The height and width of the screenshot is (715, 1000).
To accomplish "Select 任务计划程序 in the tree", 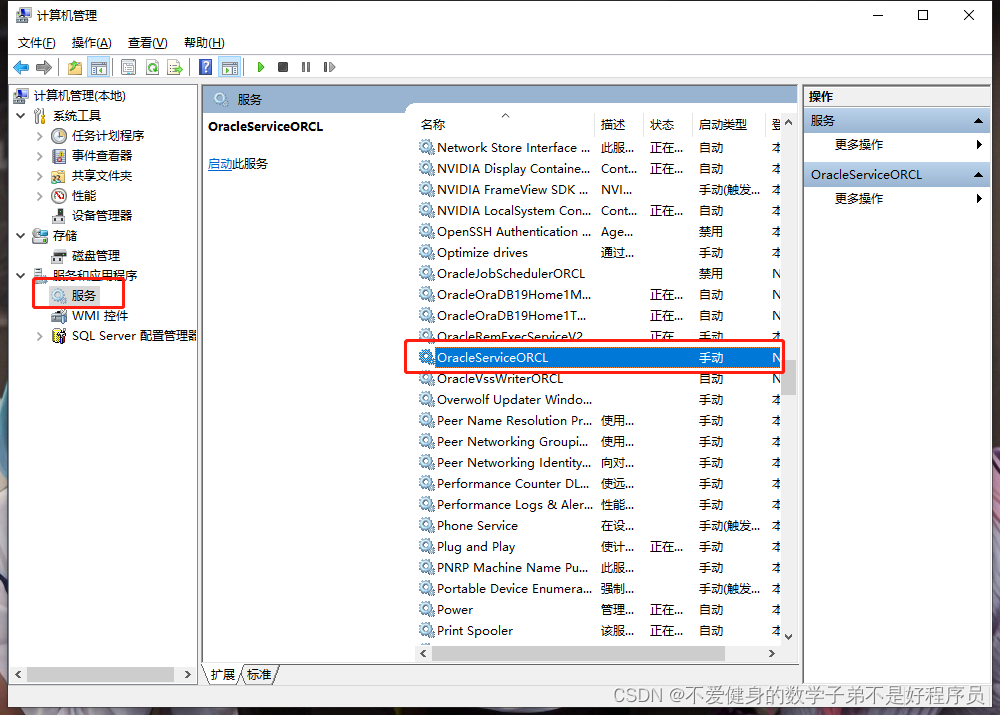I will point(108,135).
